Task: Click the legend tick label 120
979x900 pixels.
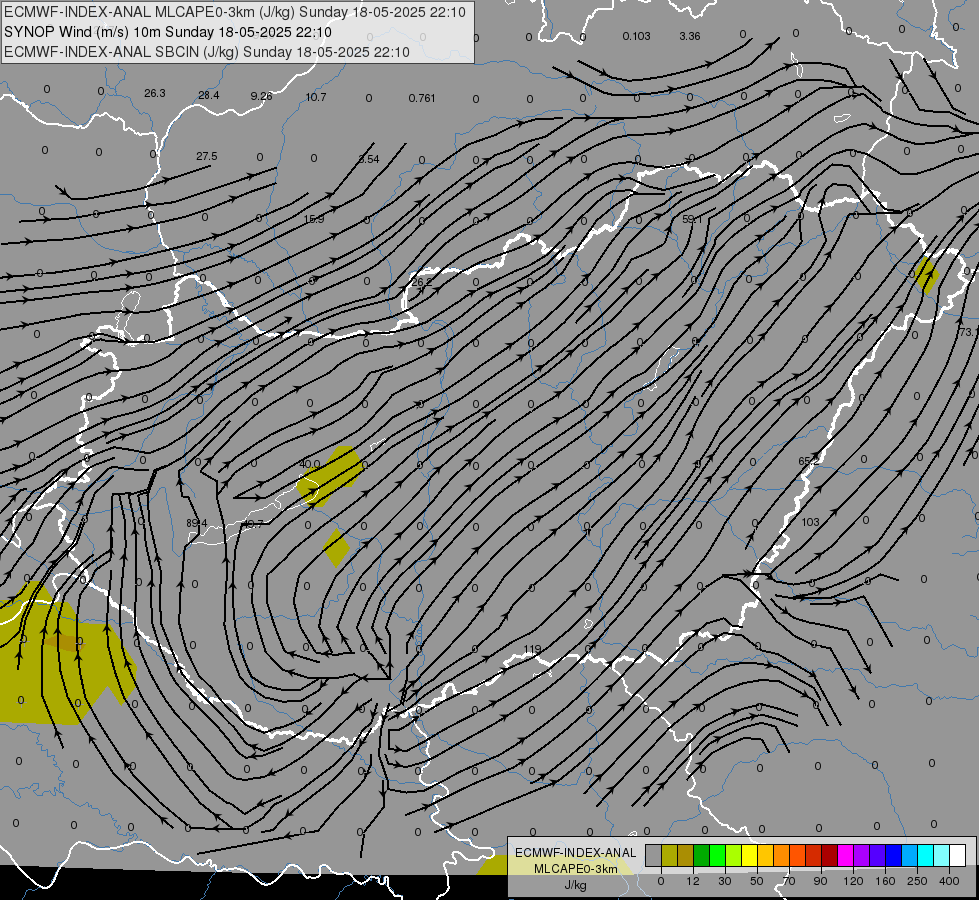Action: coord(853,881)
